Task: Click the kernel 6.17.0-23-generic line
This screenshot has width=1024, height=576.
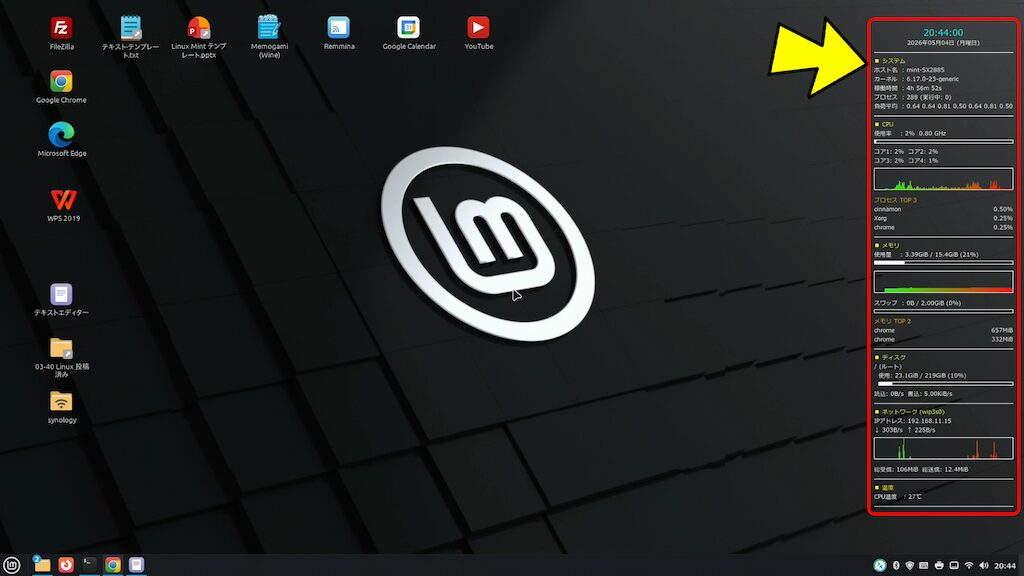Action: click(916, 79)
